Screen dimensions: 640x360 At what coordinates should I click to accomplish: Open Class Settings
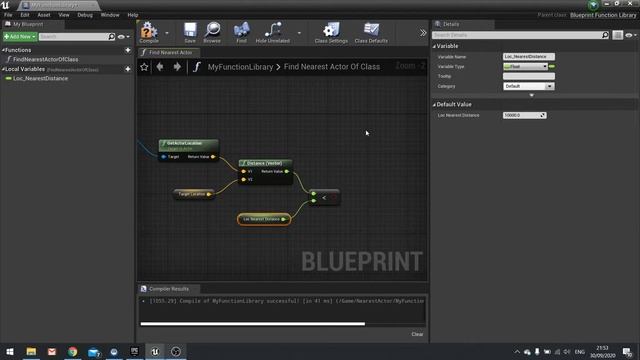coord(331,33)
